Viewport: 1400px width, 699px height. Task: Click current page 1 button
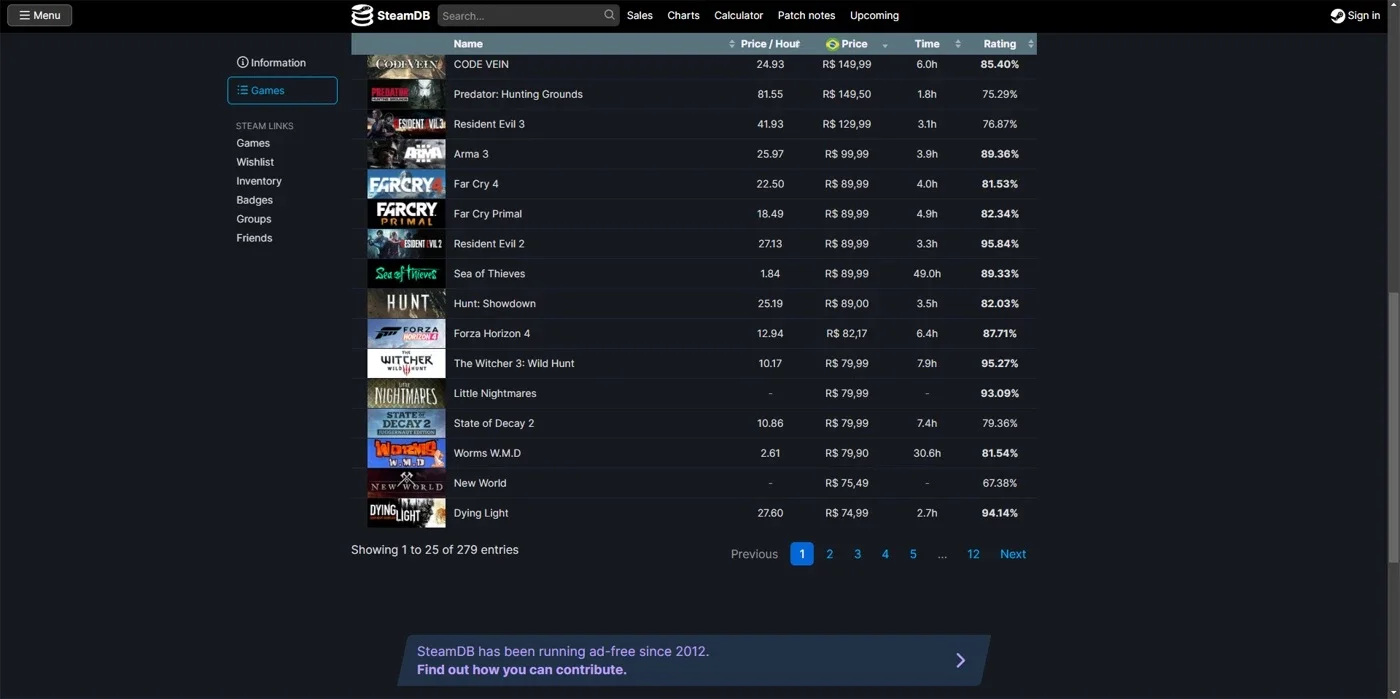tap(802, 554)
